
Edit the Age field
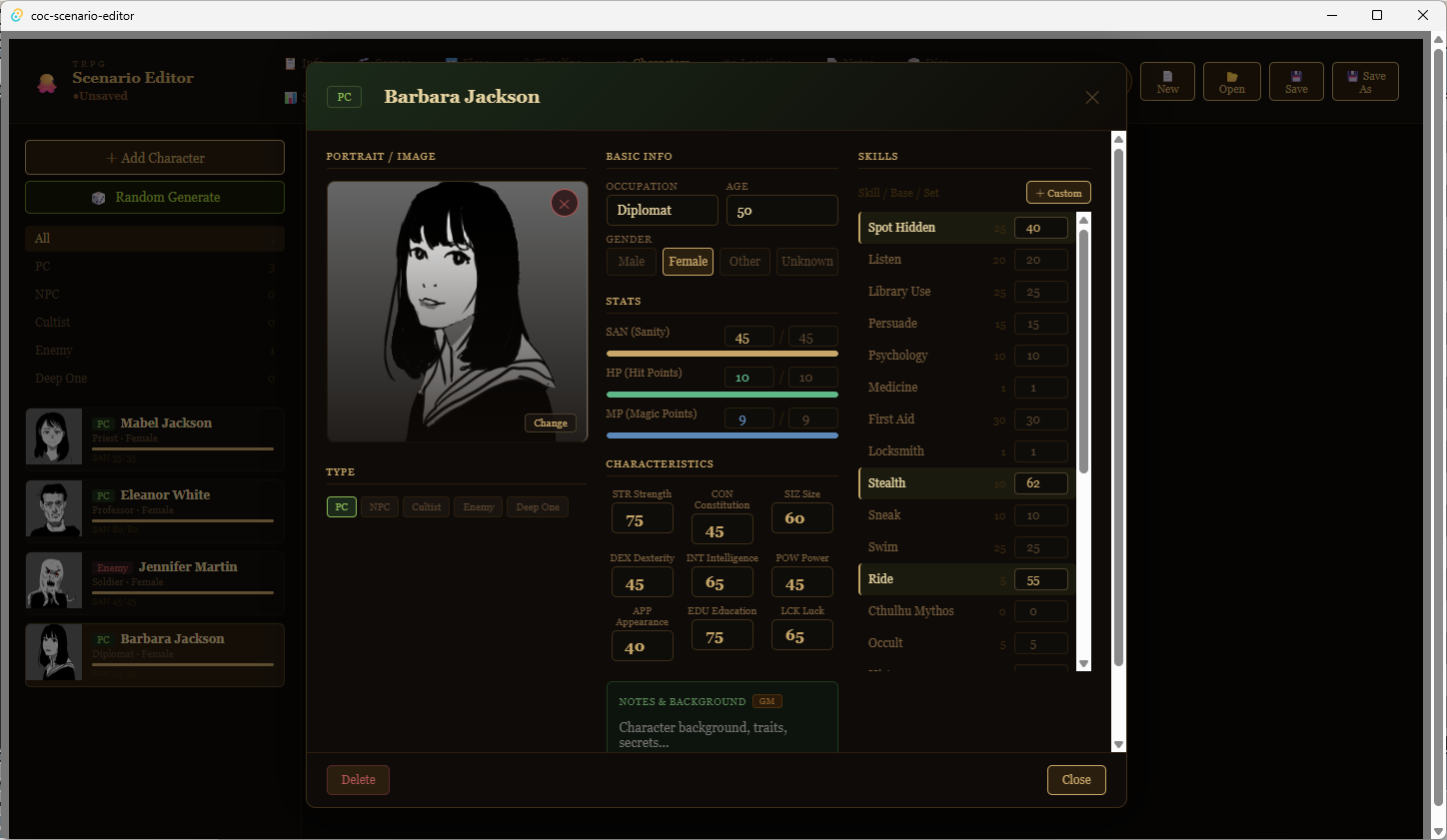(x=782, y=211)
